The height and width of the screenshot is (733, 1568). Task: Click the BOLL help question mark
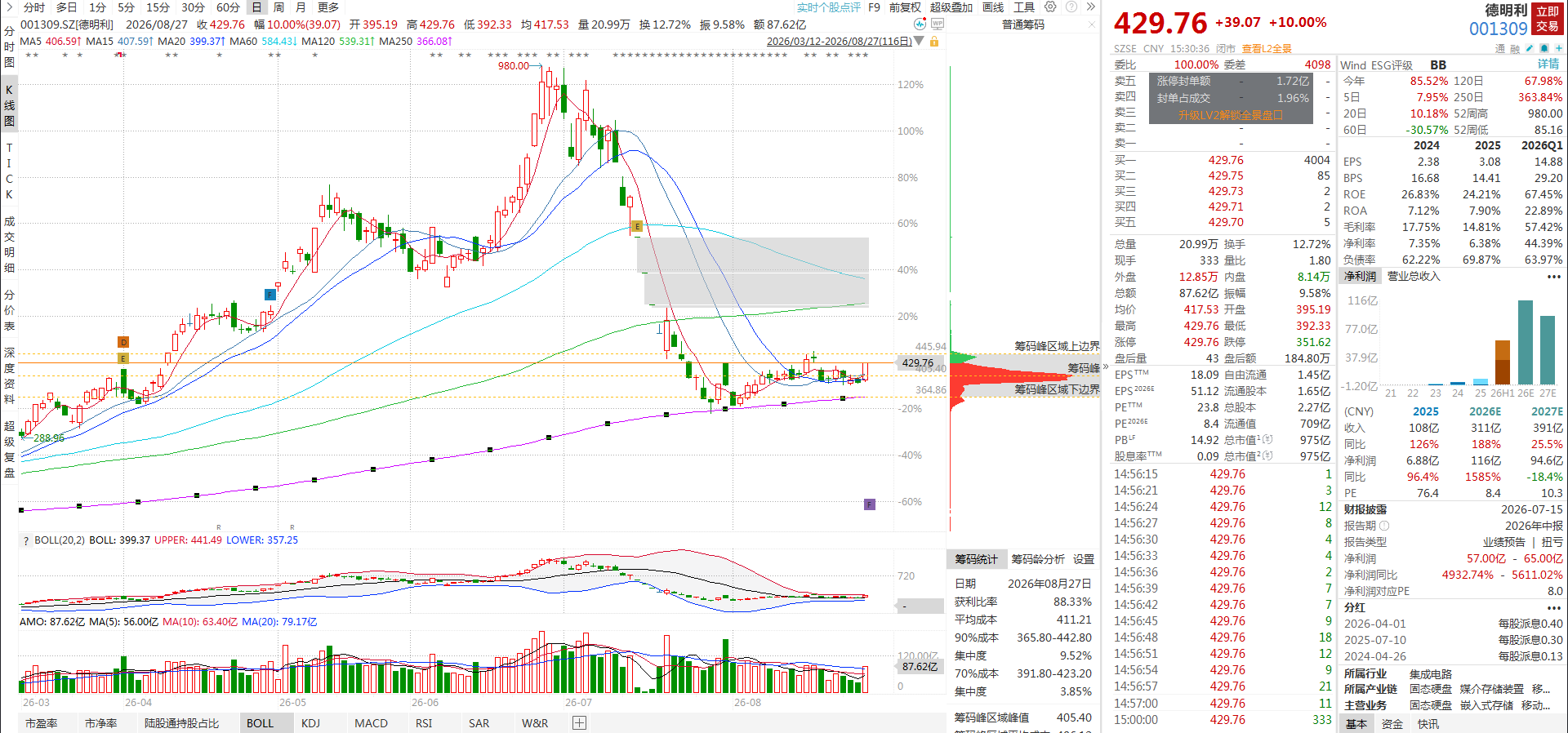(26, 540)
